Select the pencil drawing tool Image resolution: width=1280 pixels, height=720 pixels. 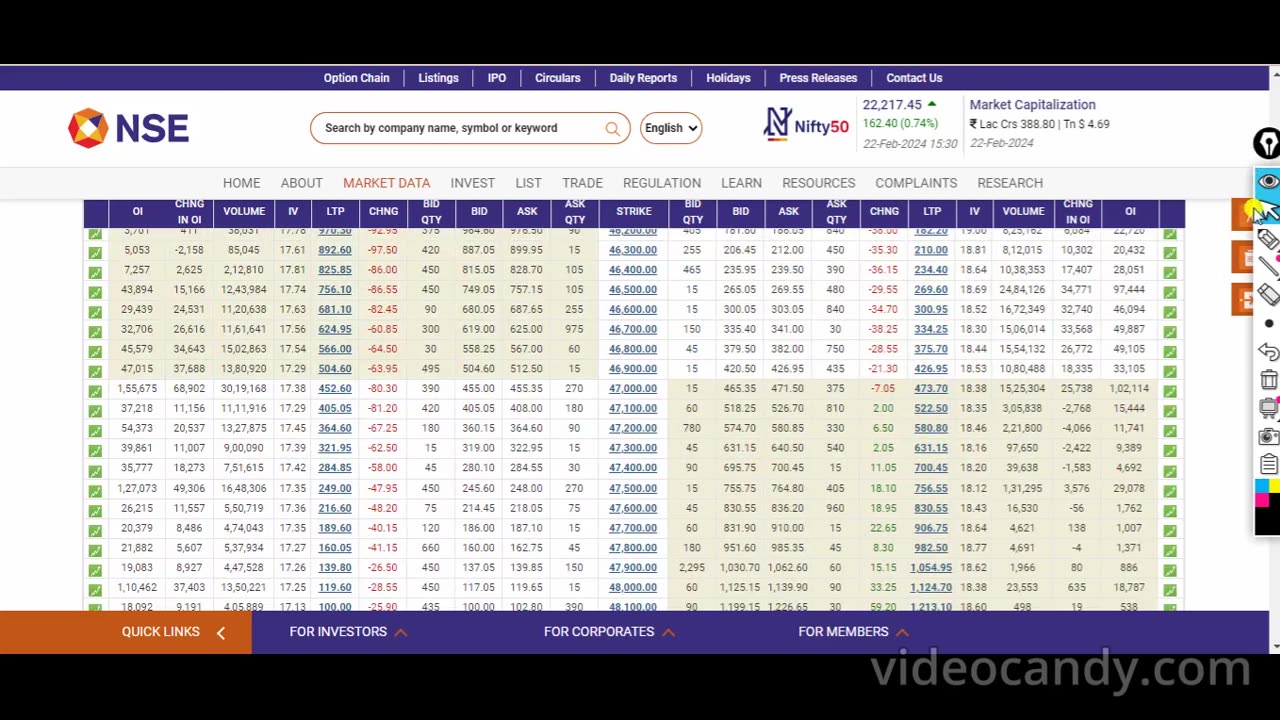[1268, 238]
